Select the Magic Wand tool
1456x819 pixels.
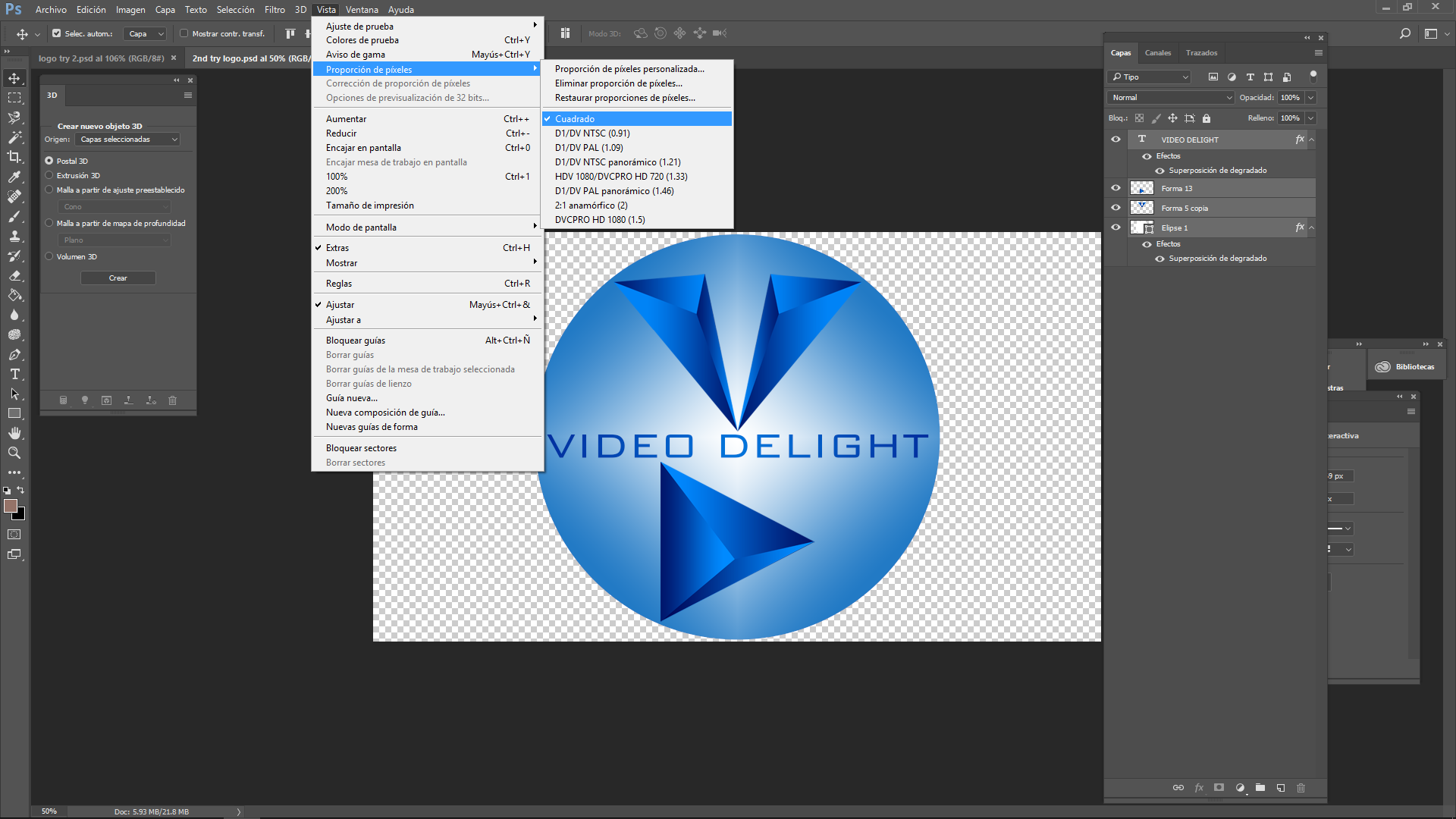[14, 137]
